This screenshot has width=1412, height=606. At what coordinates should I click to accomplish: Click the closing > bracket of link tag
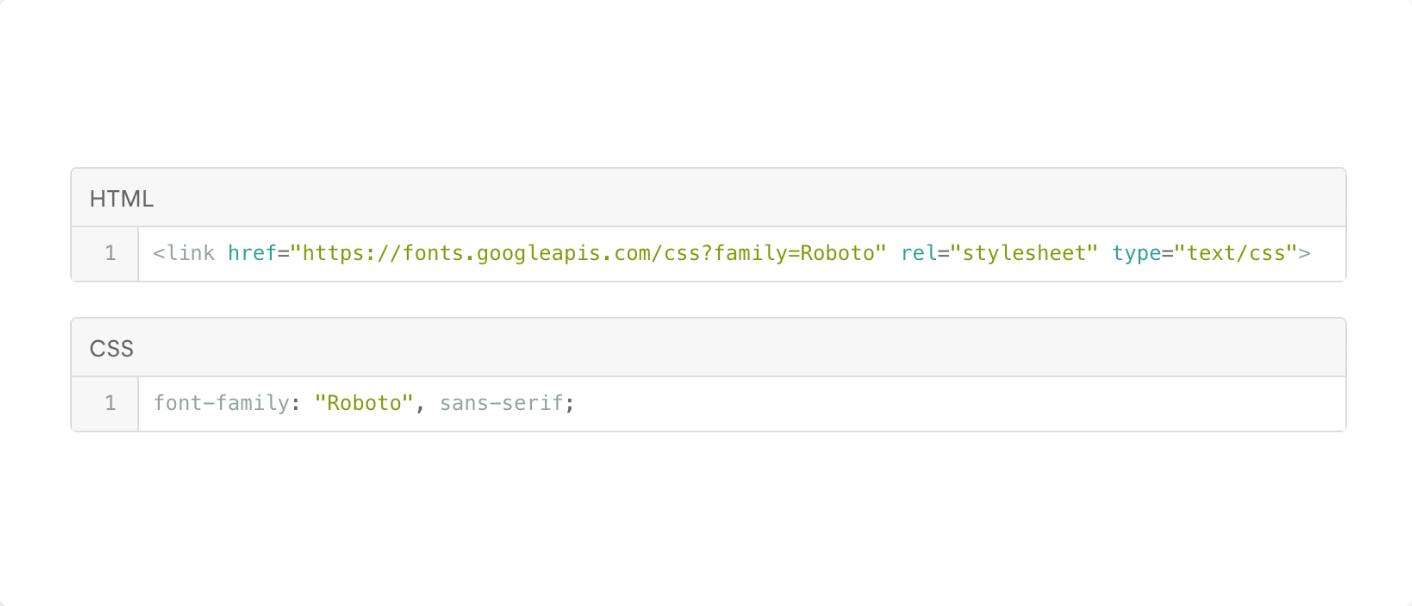tap(1304, 254)
